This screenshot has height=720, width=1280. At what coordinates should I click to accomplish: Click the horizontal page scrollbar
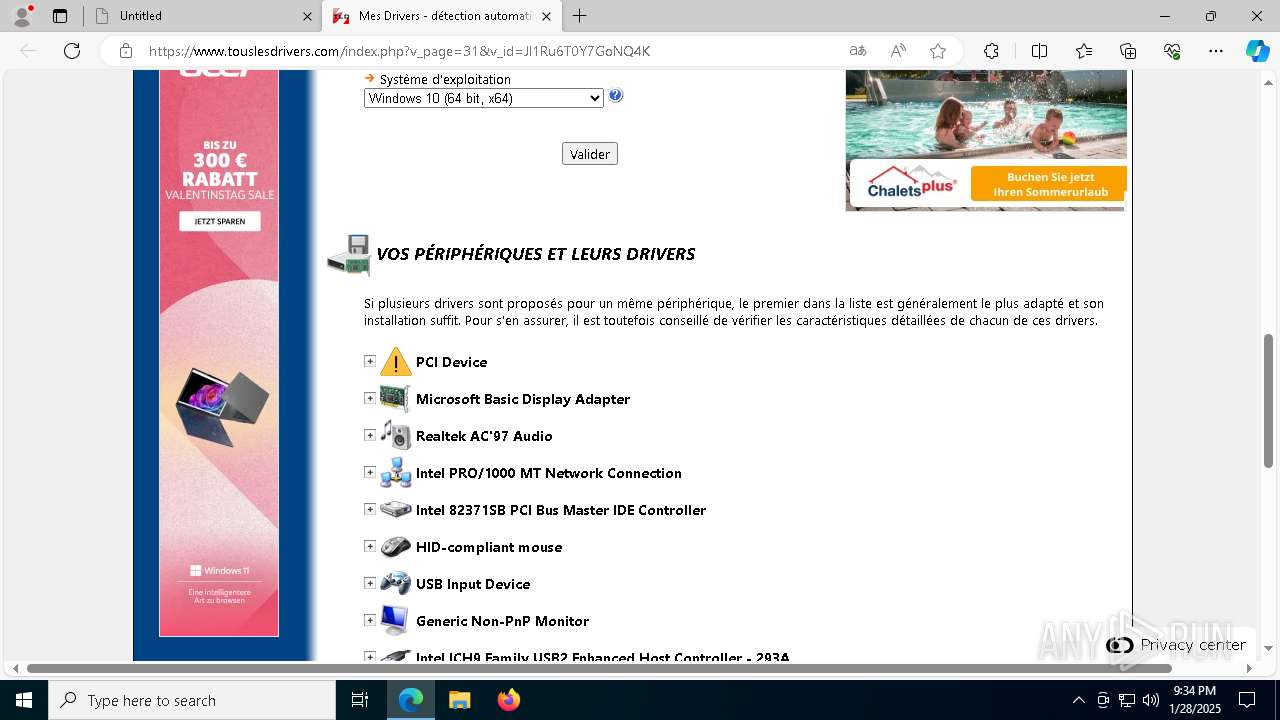point(600,668)
